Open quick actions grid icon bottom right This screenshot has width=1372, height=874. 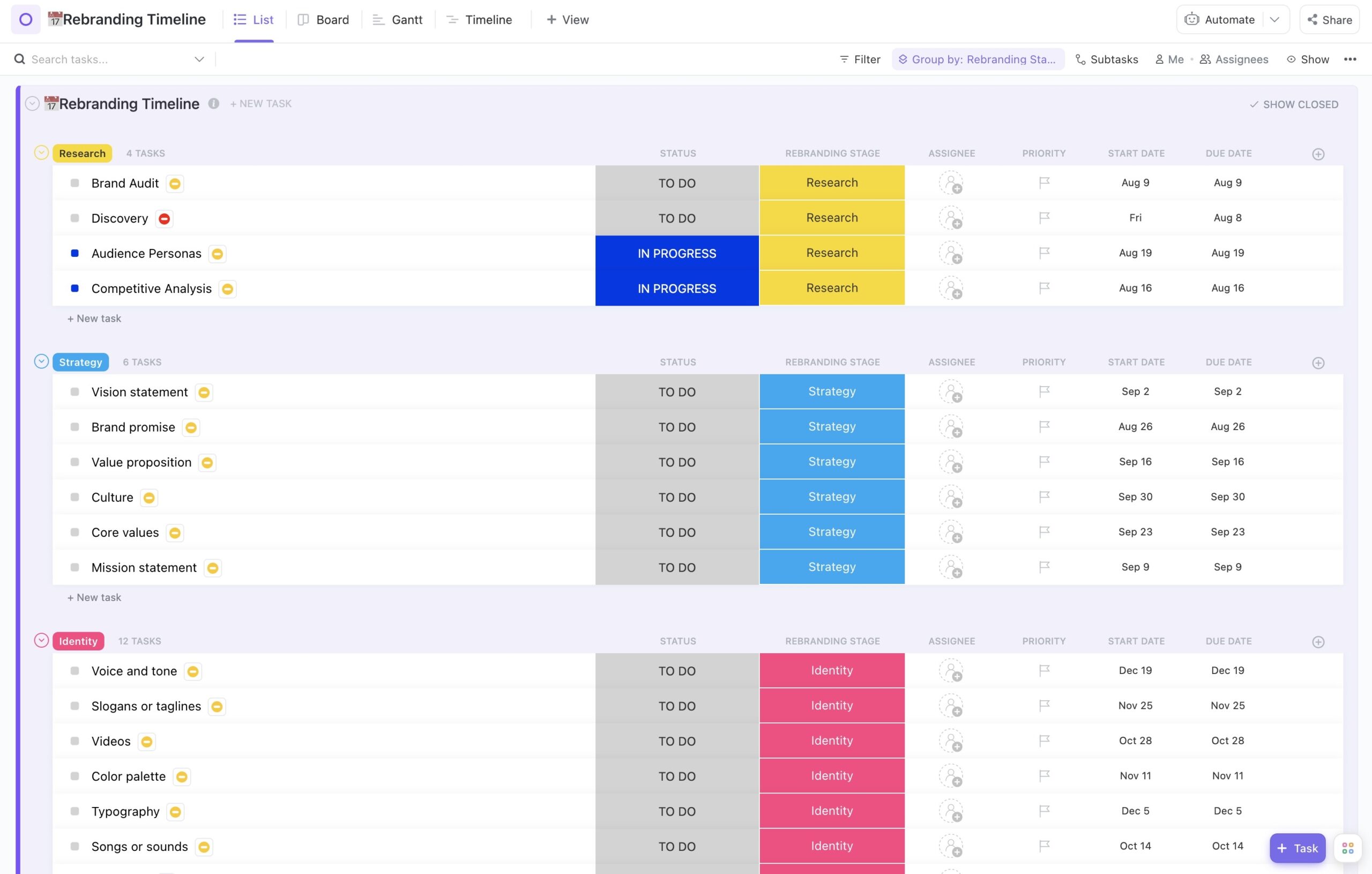point(1347,848)
